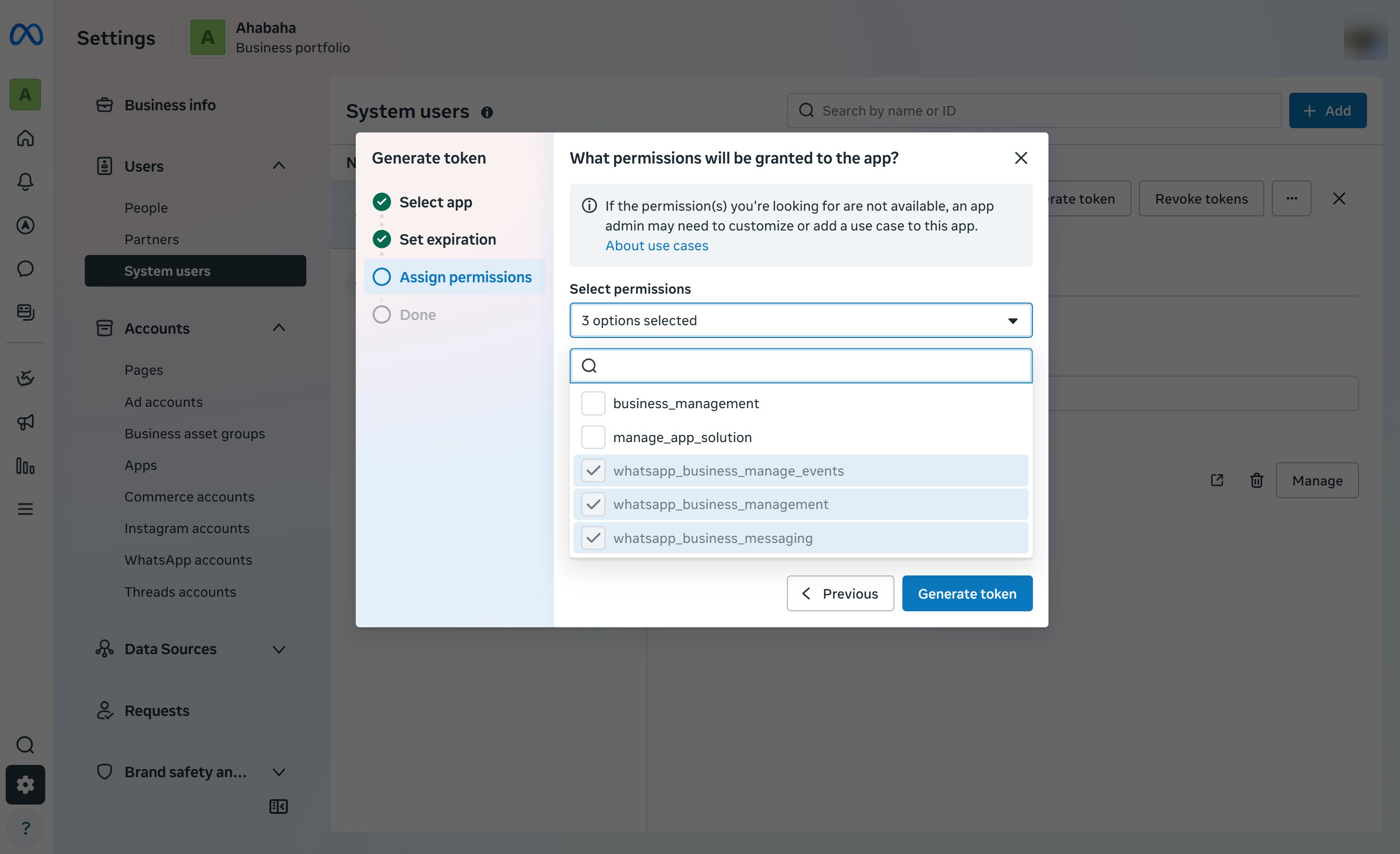The height and width of the screenshot is (854, 1400).
Task: Open the Home icon in left rail
Action: coord(25,138)
